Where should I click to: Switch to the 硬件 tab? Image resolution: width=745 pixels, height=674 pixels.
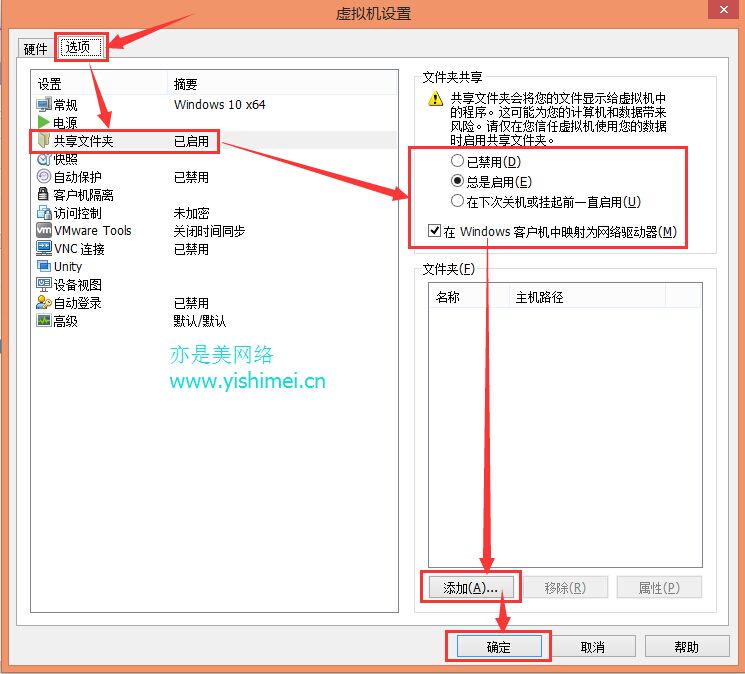(36, 49)
